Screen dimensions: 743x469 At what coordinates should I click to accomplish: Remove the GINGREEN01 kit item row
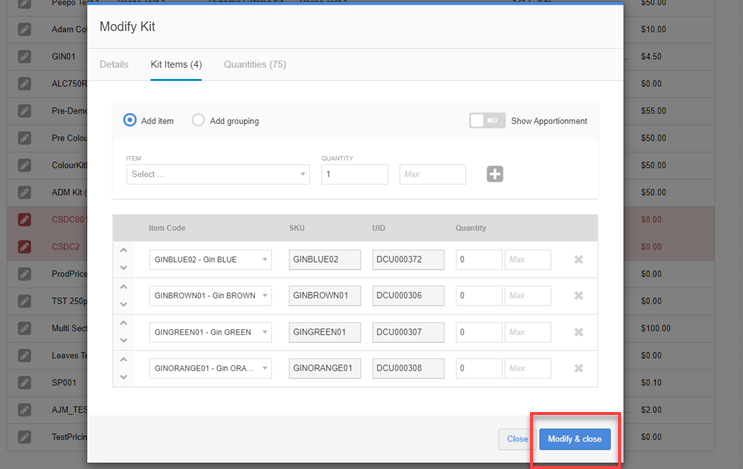coord(579,332)
